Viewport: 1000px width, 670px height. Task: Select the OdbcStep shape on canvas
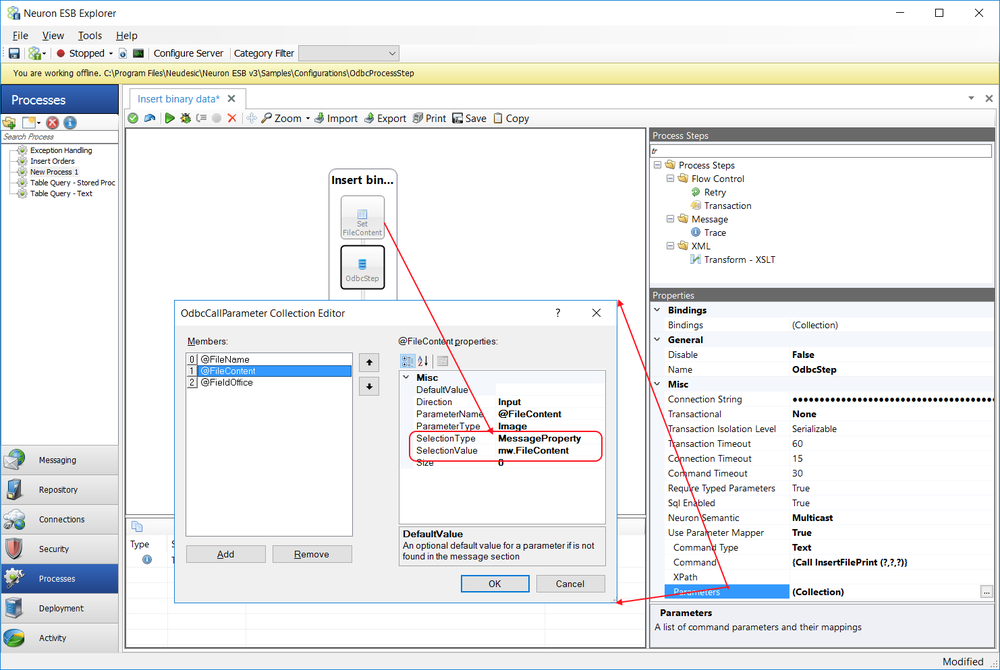(x=362, y=267)
